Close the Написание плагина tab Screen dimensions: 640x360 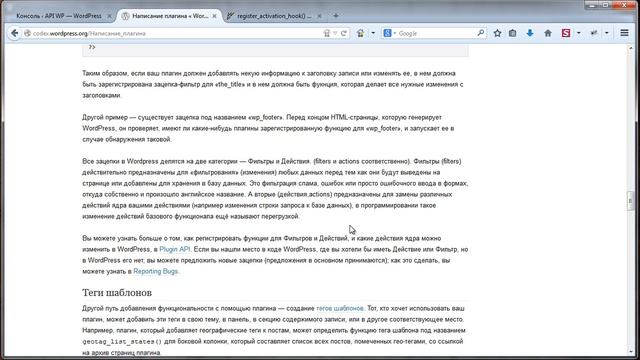(x=214, y=16)
